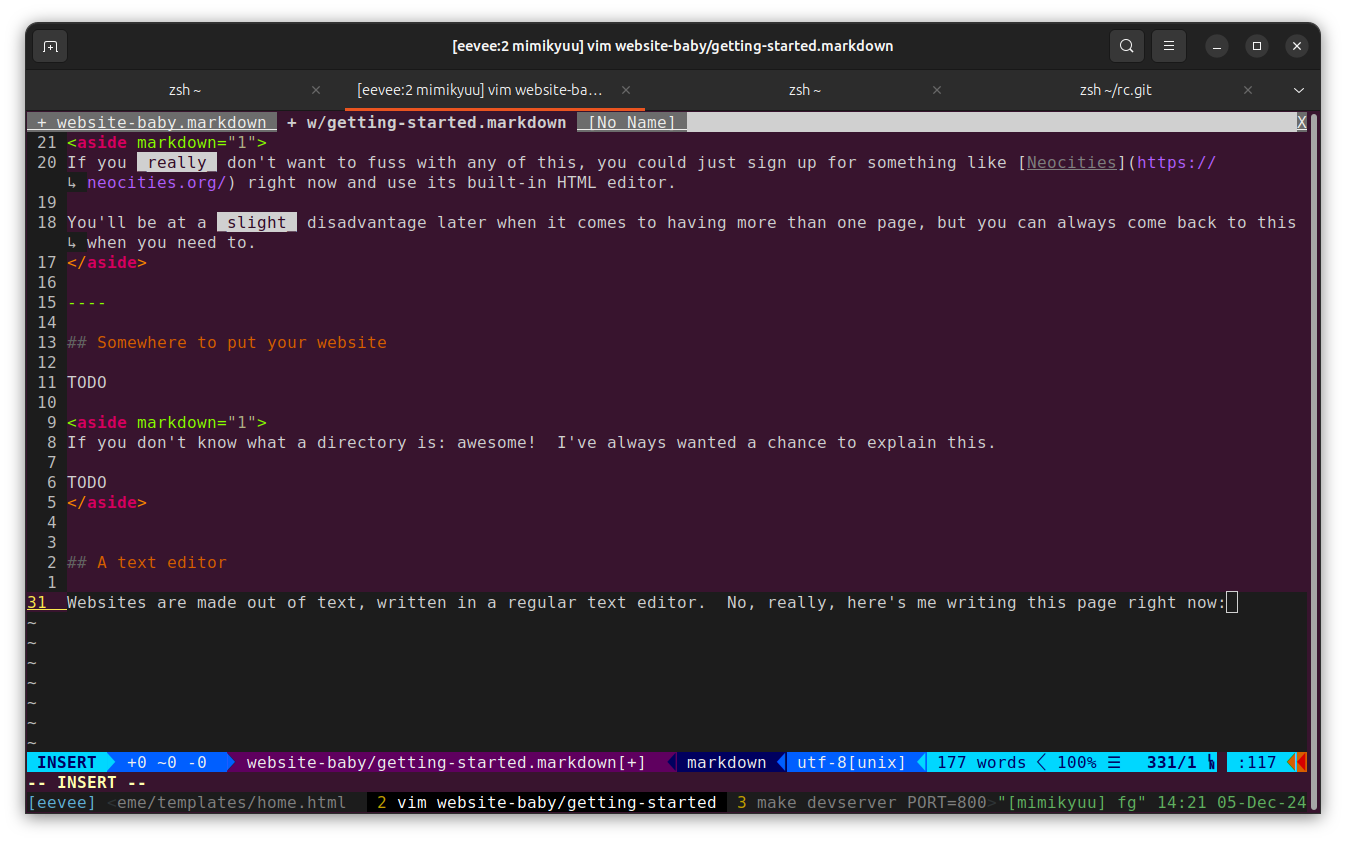Click the Neocities link text

(x=1071, y=163)
